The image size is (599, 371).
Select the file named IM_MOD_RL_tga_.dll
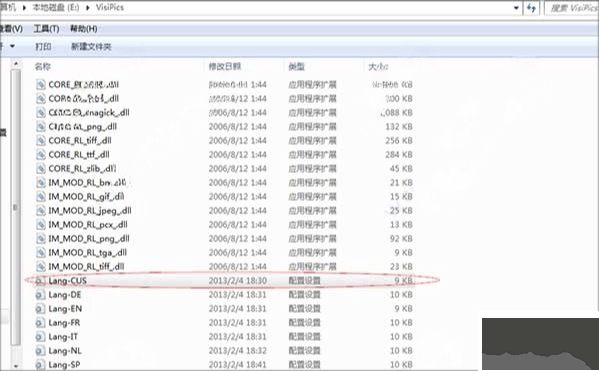(87, 253)
